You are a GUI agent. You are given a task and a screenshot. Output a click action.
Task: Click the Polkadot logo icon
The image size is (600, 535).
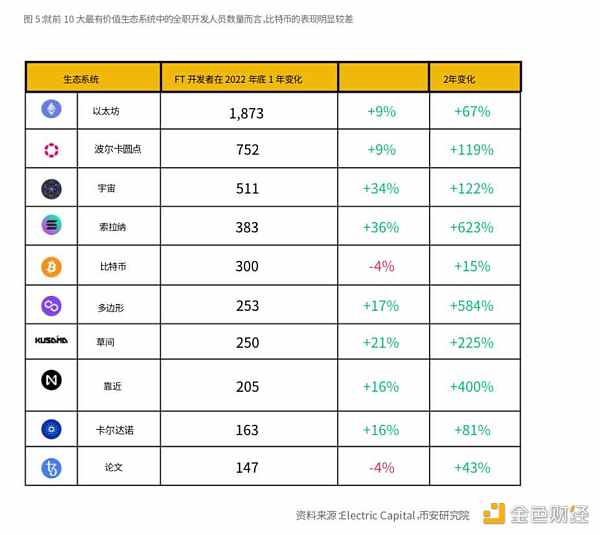click(x=50, y=150)
